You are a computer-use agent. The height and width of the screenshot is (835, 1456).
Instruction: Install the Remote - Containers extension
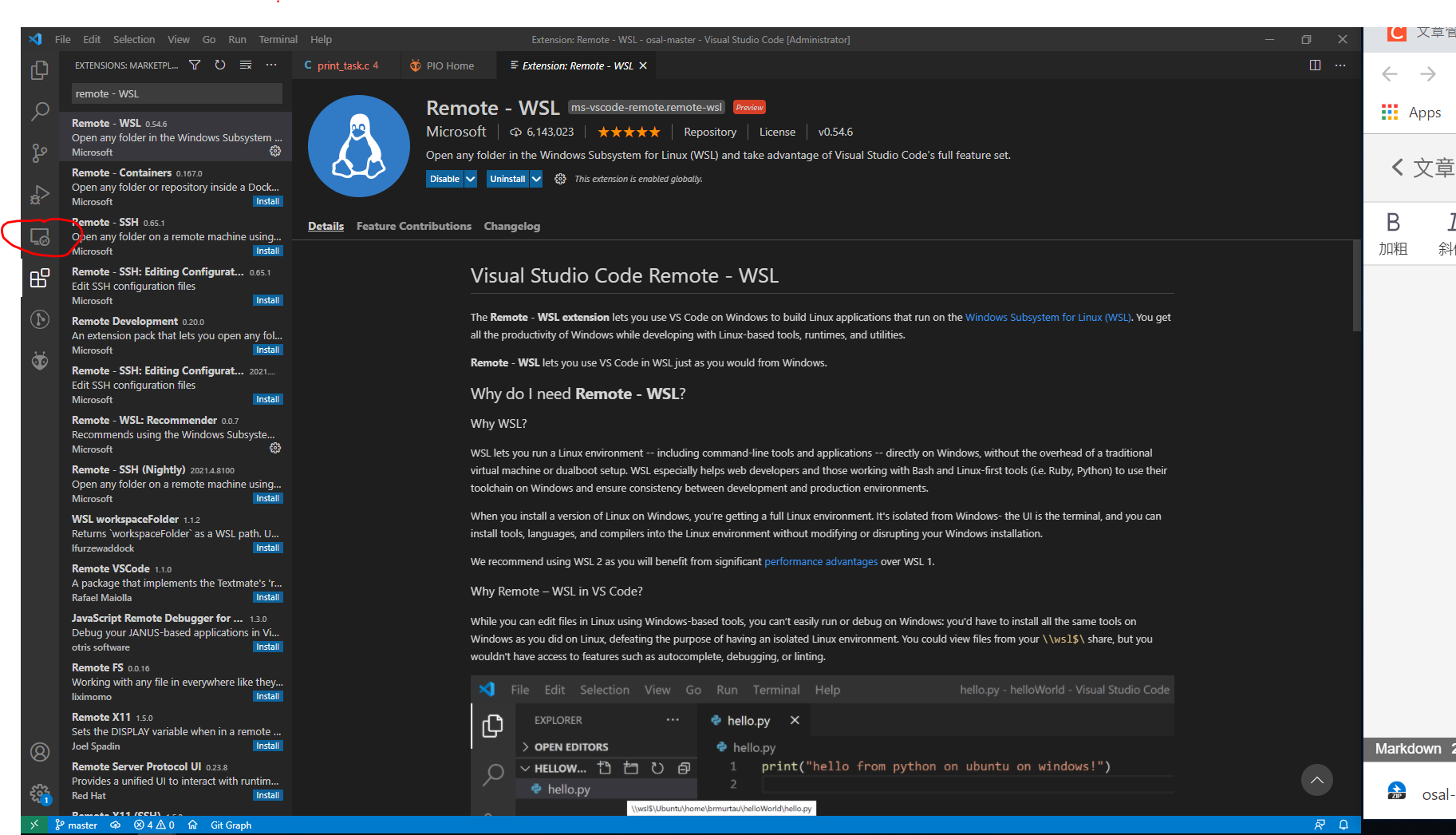click(x=268, y=201)
